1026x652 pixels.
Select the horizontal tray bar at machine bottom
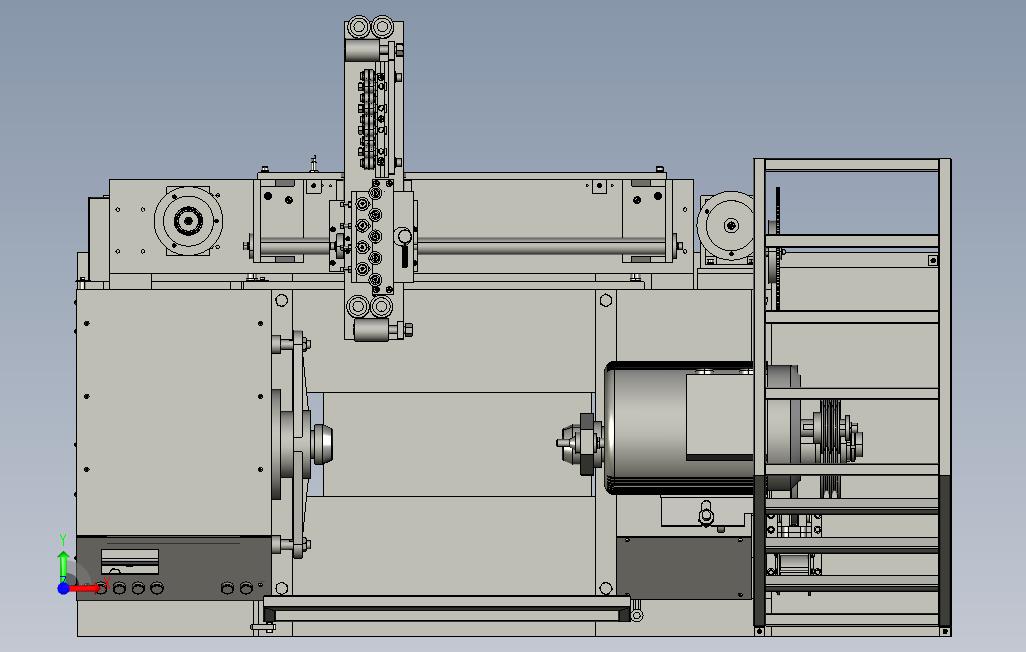click(446, 609)
